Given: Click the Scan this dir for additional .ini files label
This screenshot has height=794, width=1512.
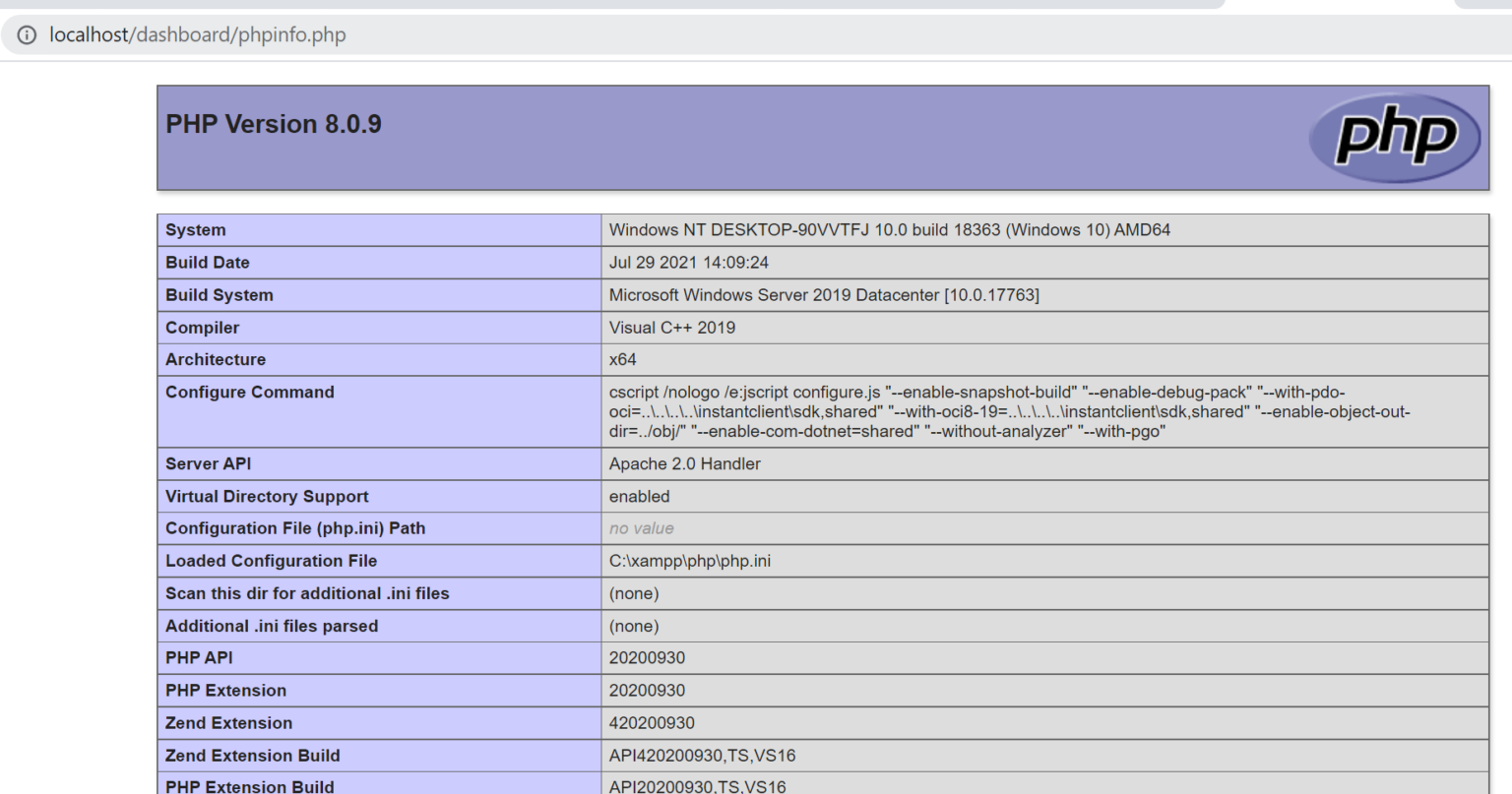Looking at the screenshot, I should point(307,593).
